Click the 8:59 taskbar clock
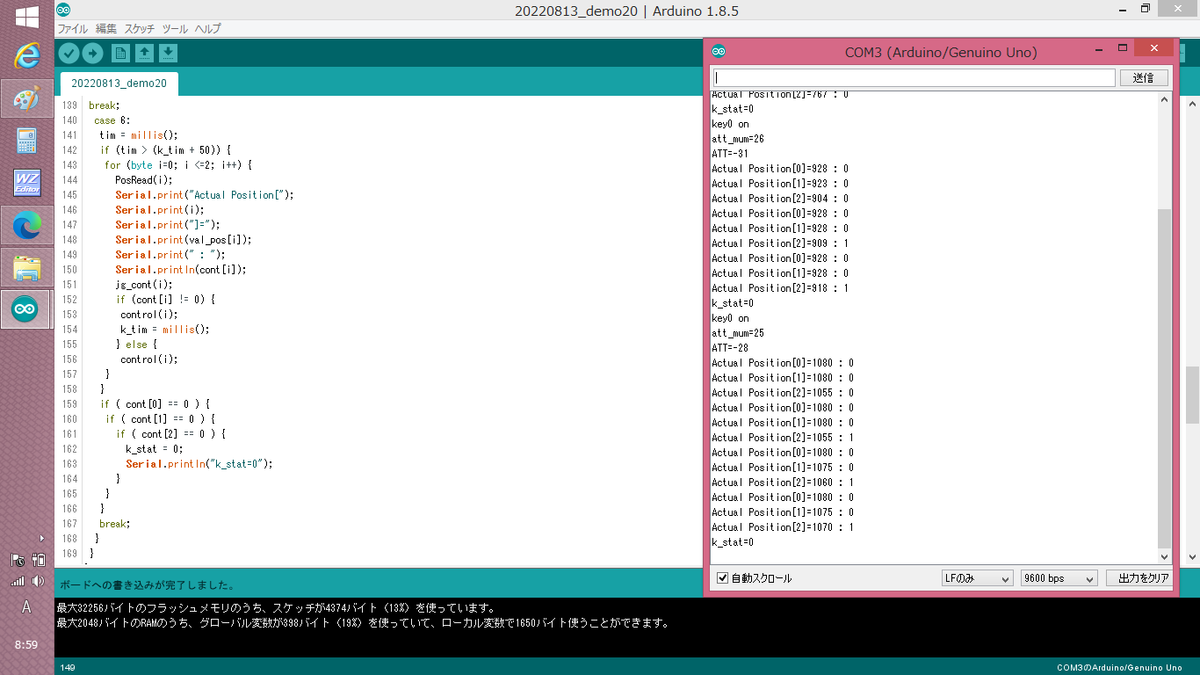Image resolution: width=1200 pixels, height=675 pixels. (27, 645)
